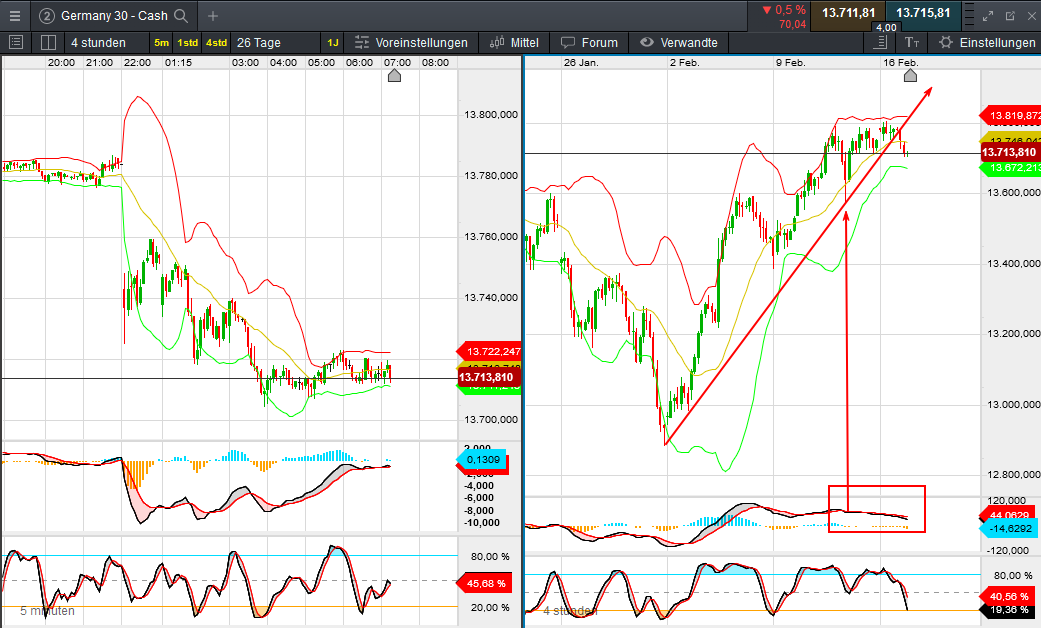This screenshot has width=1041, height=628.
Task: Close the Germany 30 chart panel
Action: [x=1032, y=16]
